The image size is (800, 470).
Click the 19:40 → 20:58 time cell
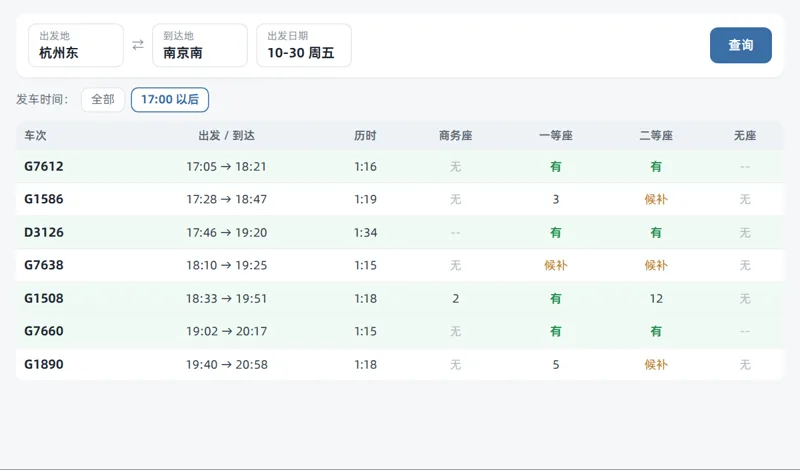227,364
